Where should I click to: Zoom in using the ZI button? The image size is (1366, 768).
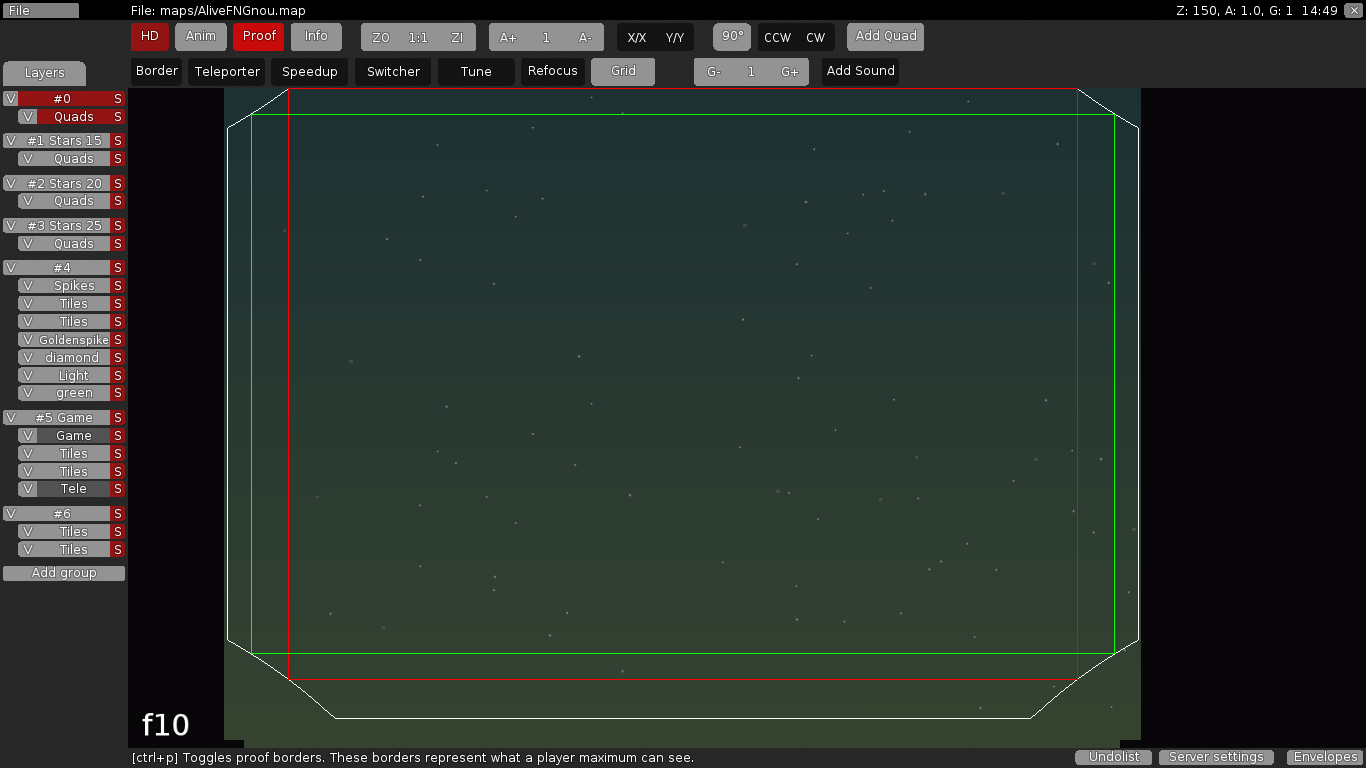456,36
